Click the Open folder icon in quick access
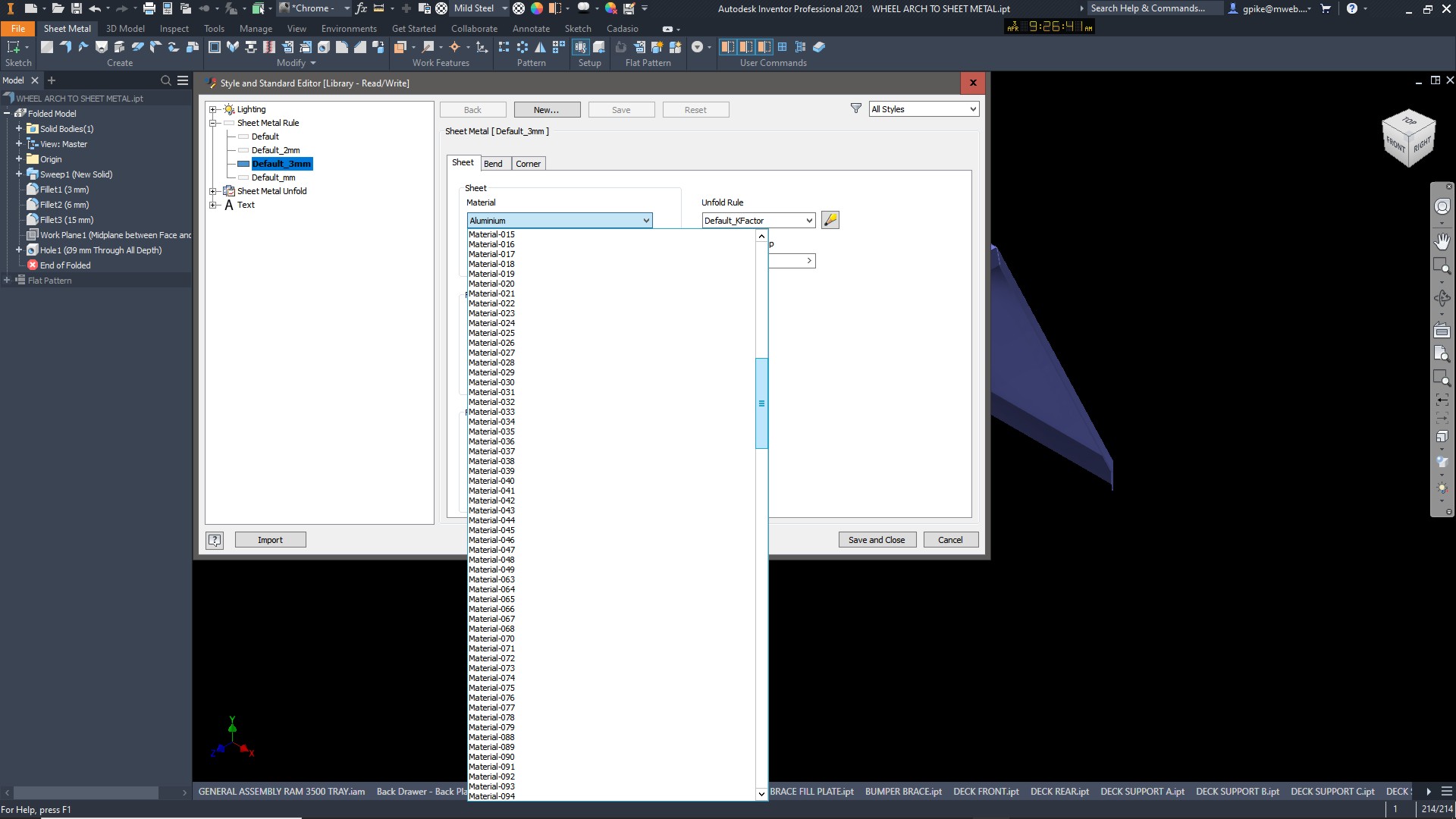Viewport: 1456px width, 819px height. pos(58,8)
